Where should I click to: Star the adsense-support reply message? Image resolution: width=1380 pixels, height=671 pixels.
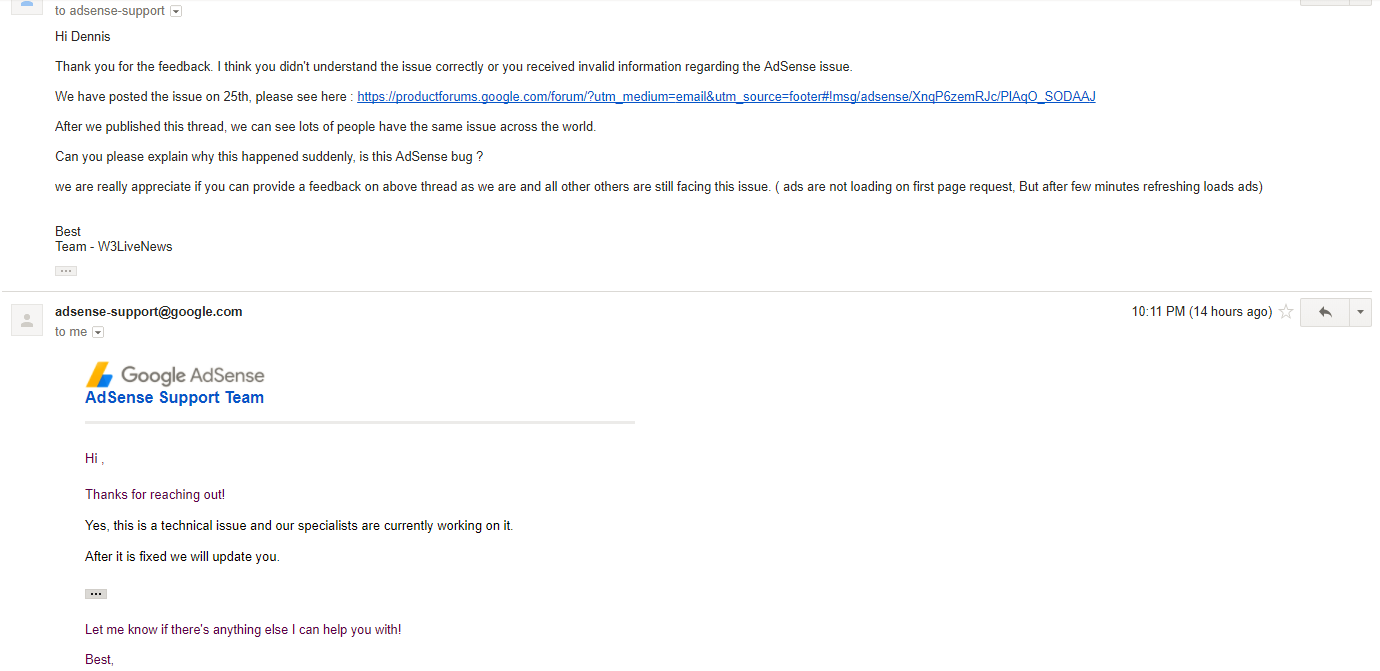(1286, 312)
